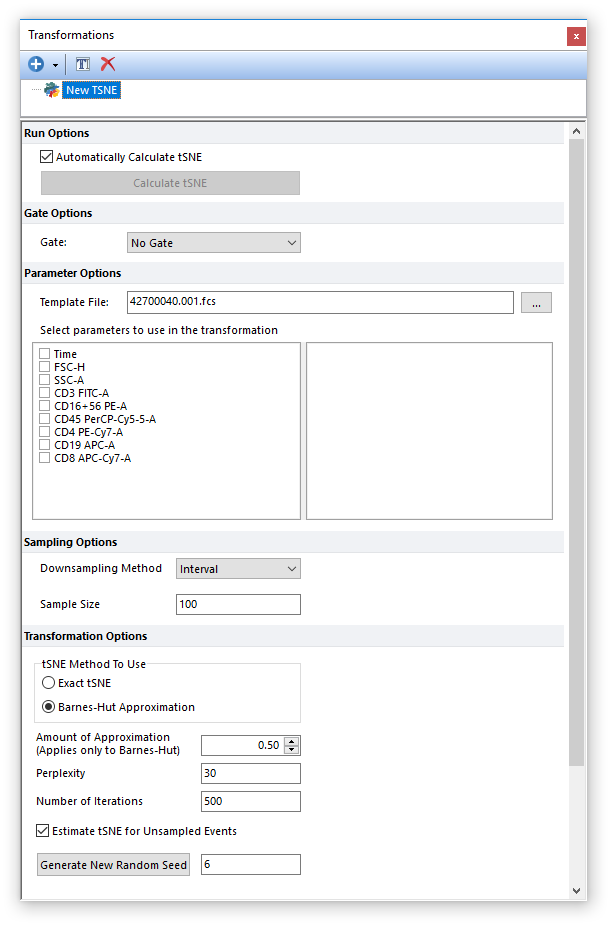This screenshot has width=616, height=930.
Task: Open the add transformation dropdown arrow
Action: 55,65
